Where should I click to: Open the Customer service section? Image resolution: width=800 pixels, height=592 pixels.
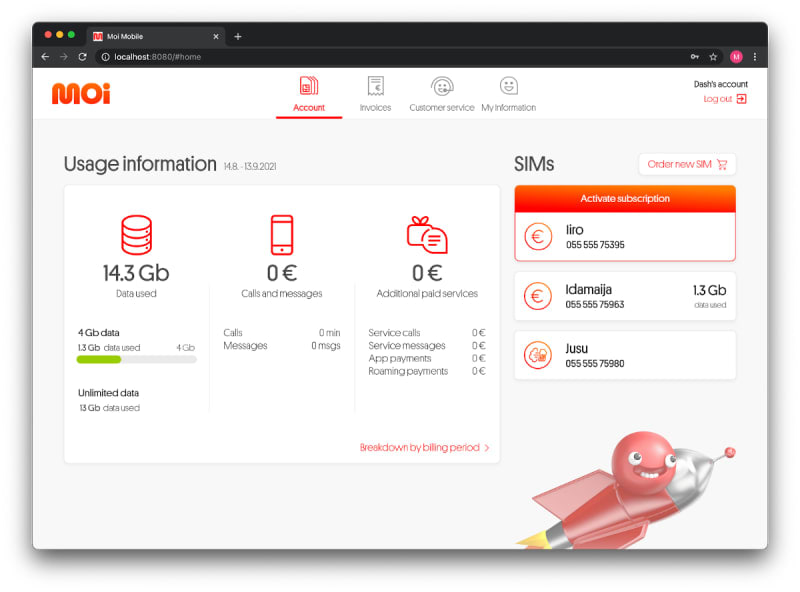441,95
